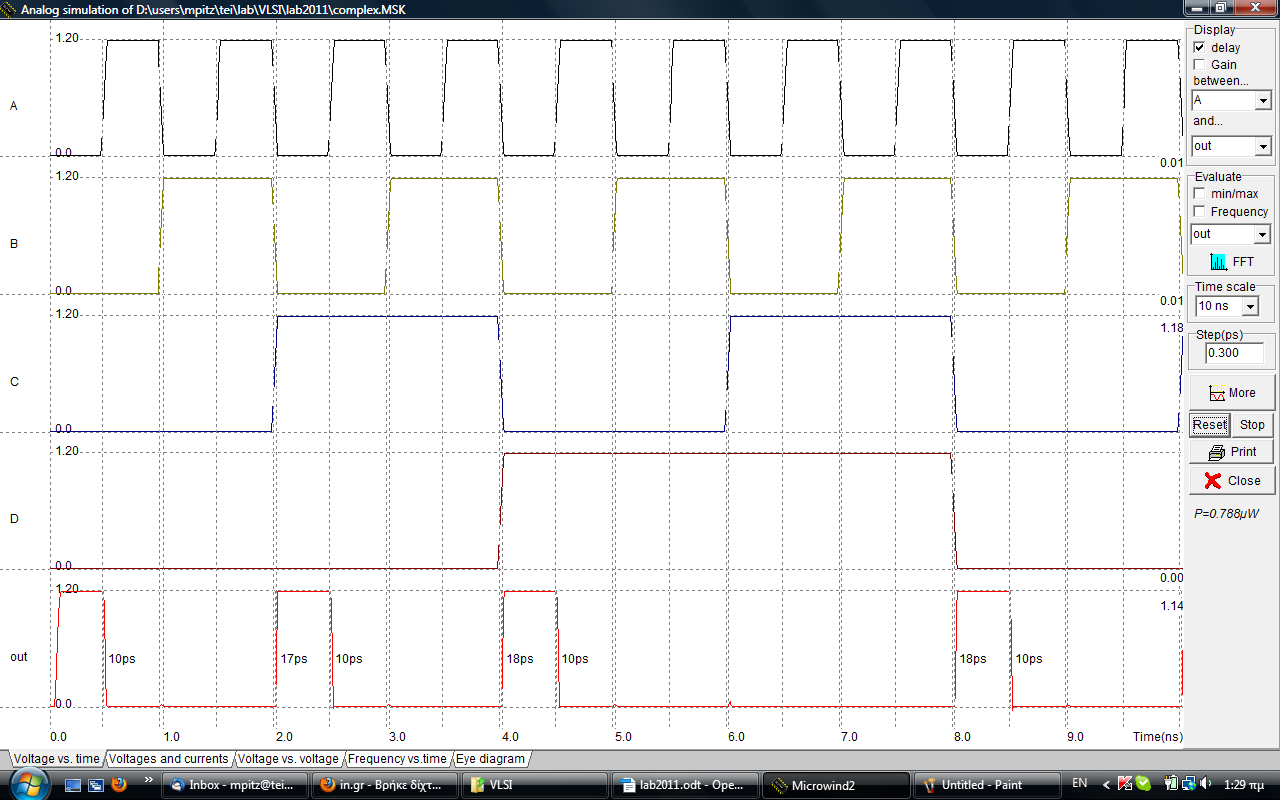The height and width of the screenshot is (800, 1280).
Task: Click the Show Desktop quick launch icon
Action: tap(73, 785)
